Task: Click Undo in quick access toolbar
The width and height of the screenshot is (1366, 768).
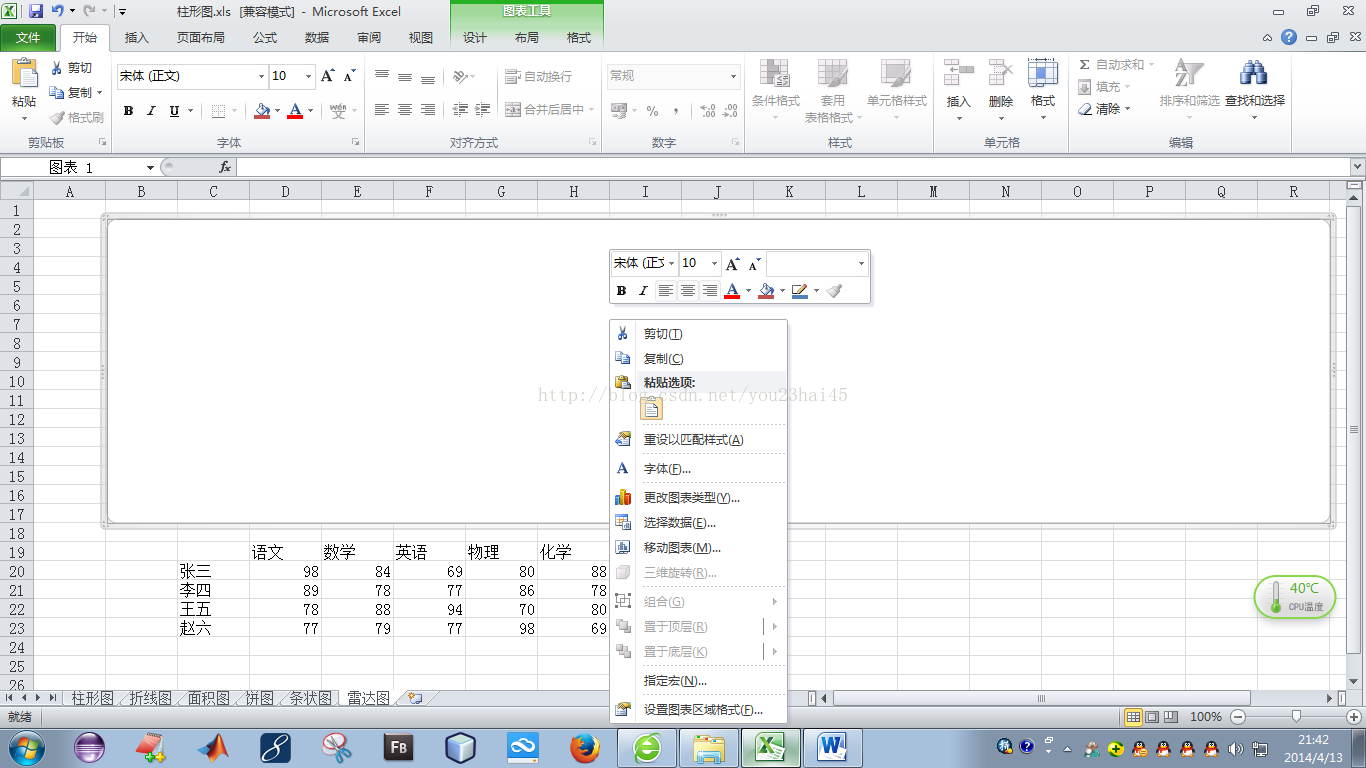Action: click(58, 11)
